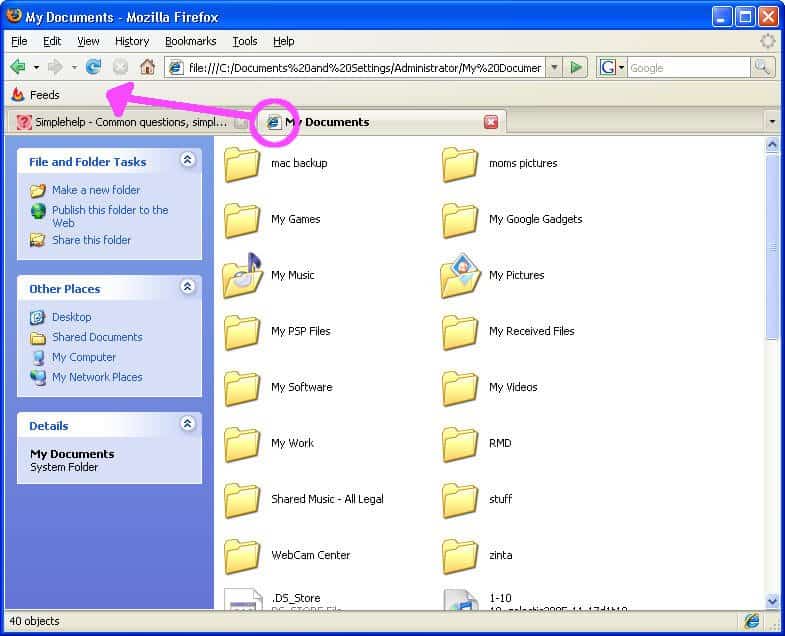Viewport: 785px width, 636px height.
Task: Click the Firefox activity throbber icon
Action: point(767,41)
